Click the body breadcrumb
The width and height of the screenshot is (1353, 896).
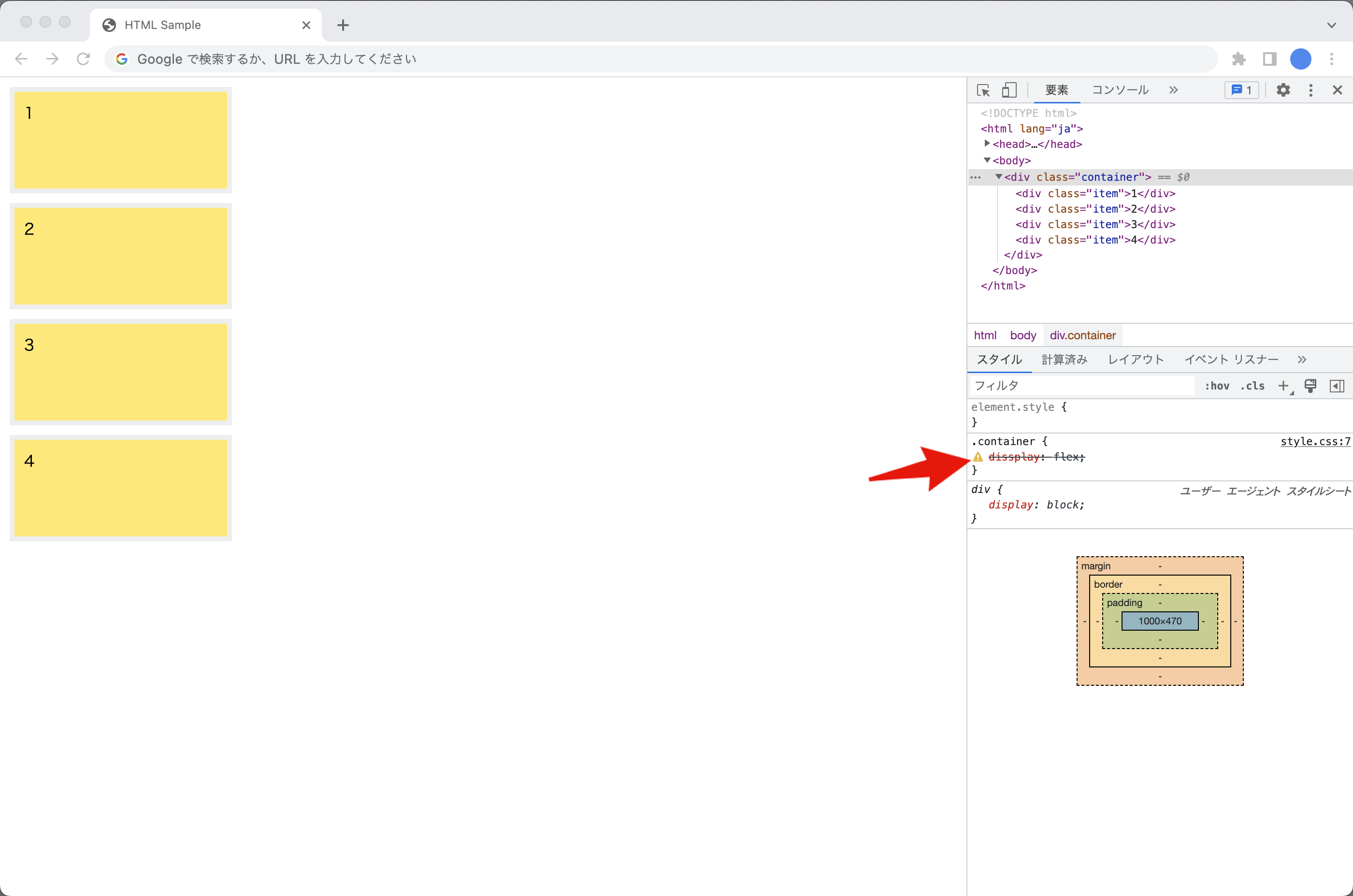tap(1023, 335)
